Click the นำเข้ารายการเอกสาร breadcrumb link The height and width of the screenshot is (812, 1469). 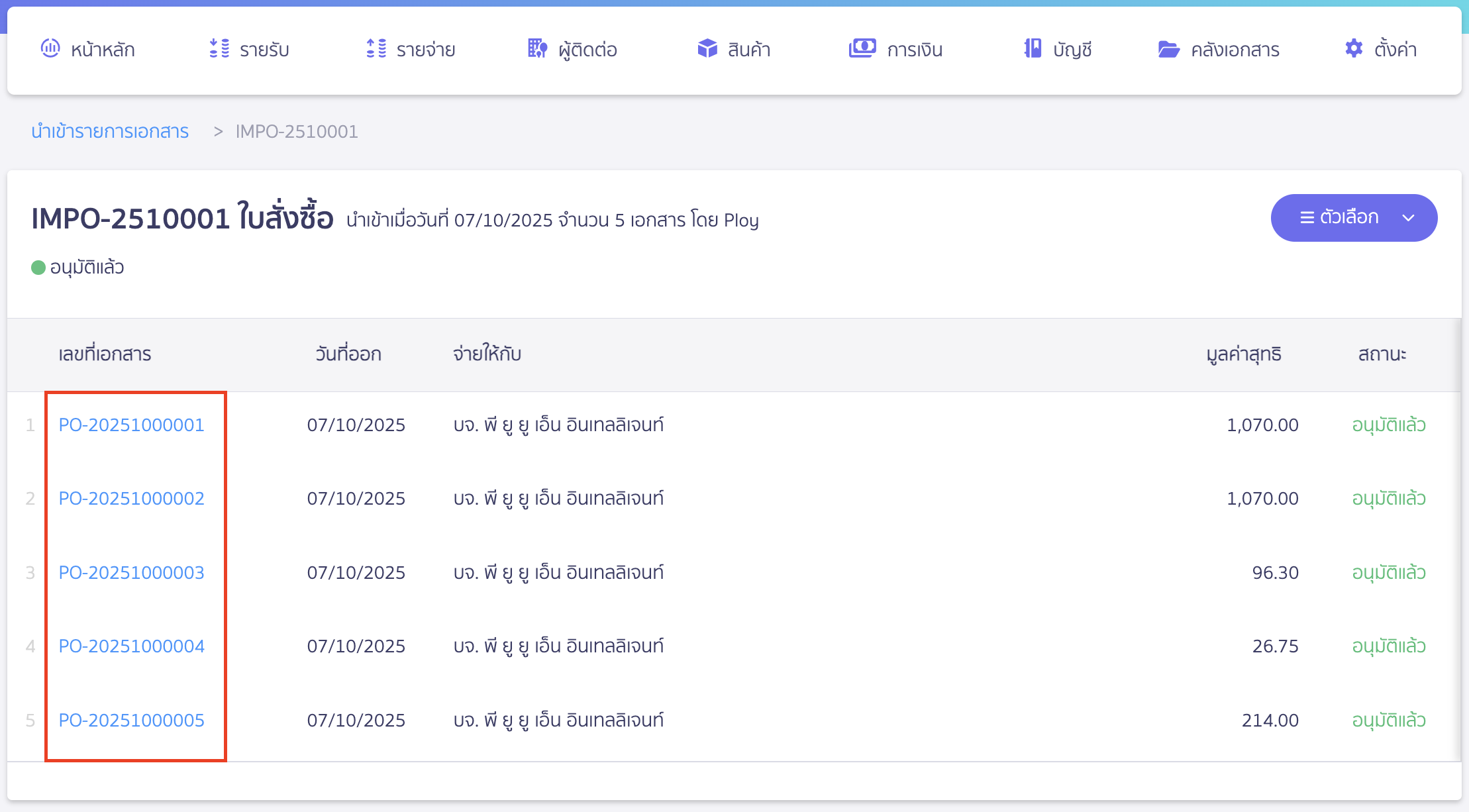click(x=110, y=131)
